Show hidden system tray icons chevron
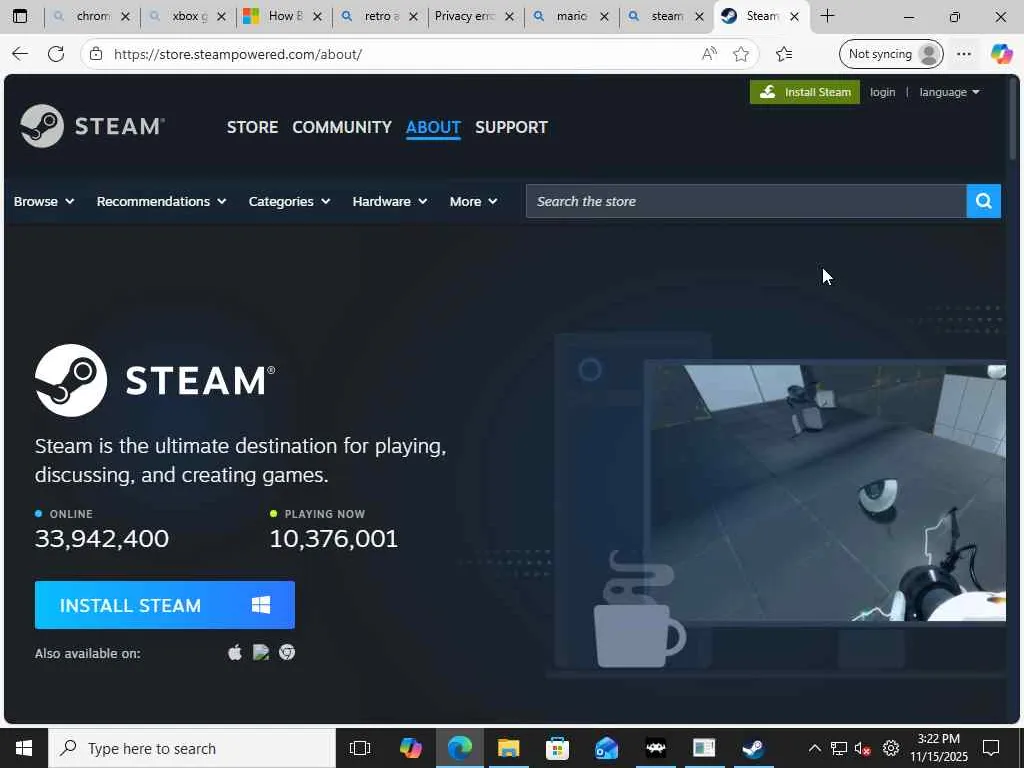 point(814,748)
